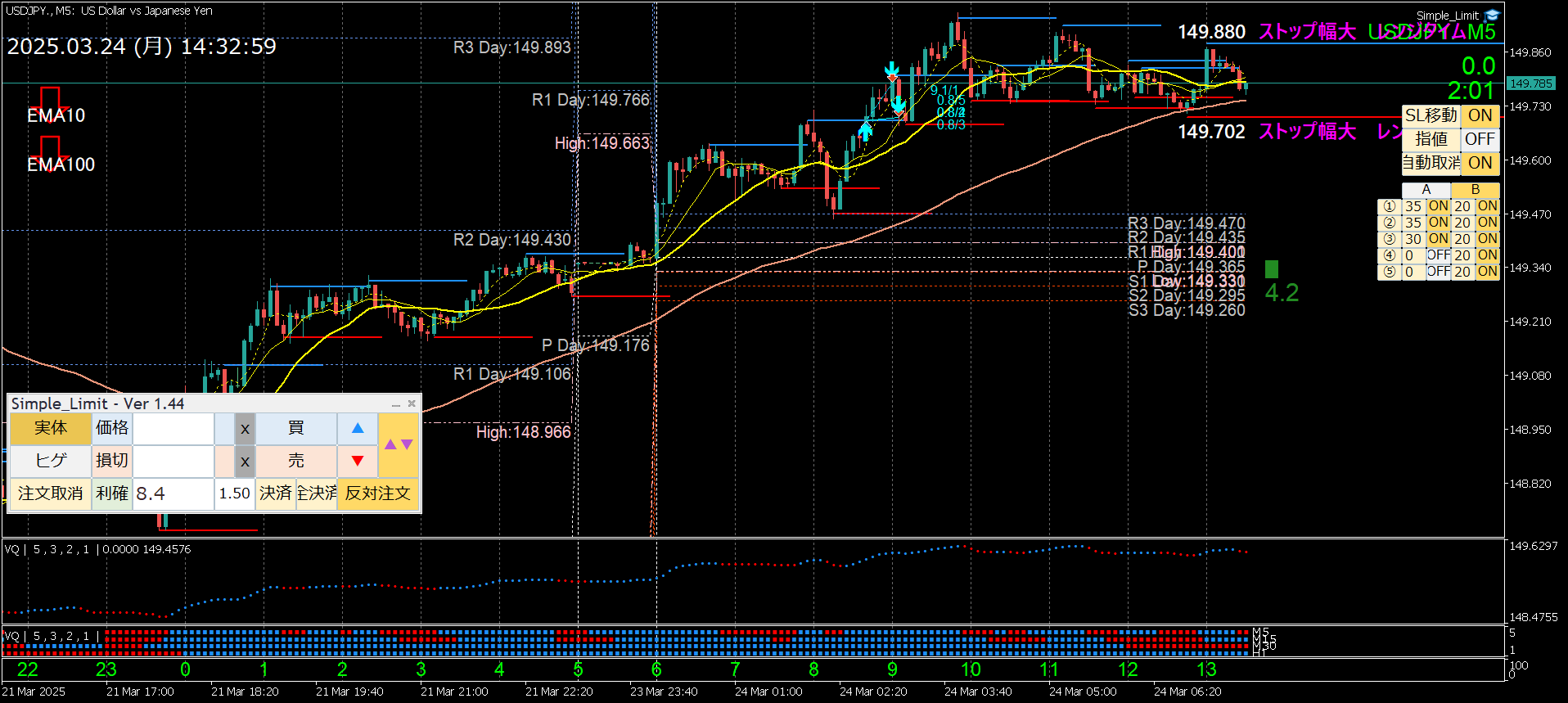Clear the 価格 field with its x button
This screenshot has width=1568, height=703.
[245, 429]
